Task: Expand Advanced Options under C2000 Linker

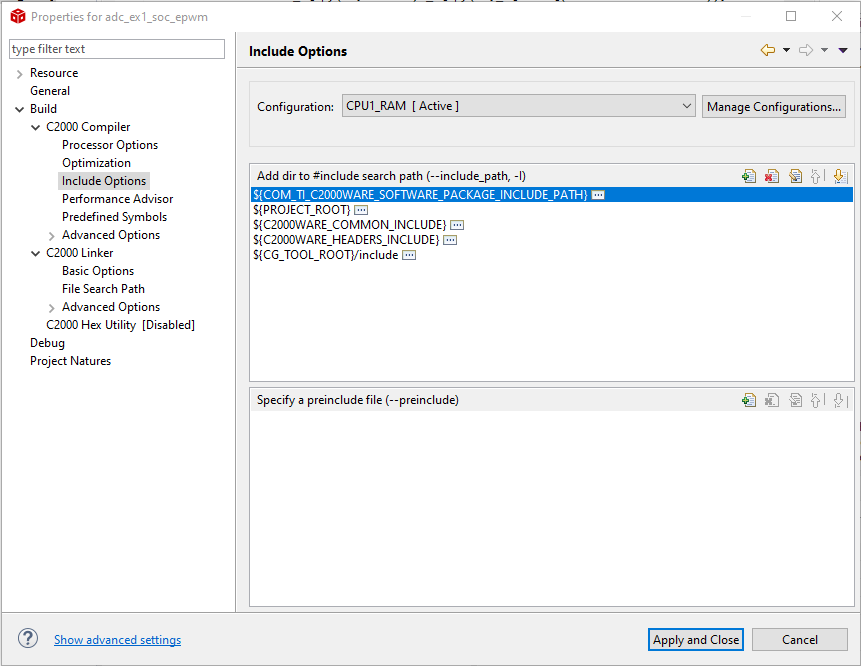Action: coord(52,308)
